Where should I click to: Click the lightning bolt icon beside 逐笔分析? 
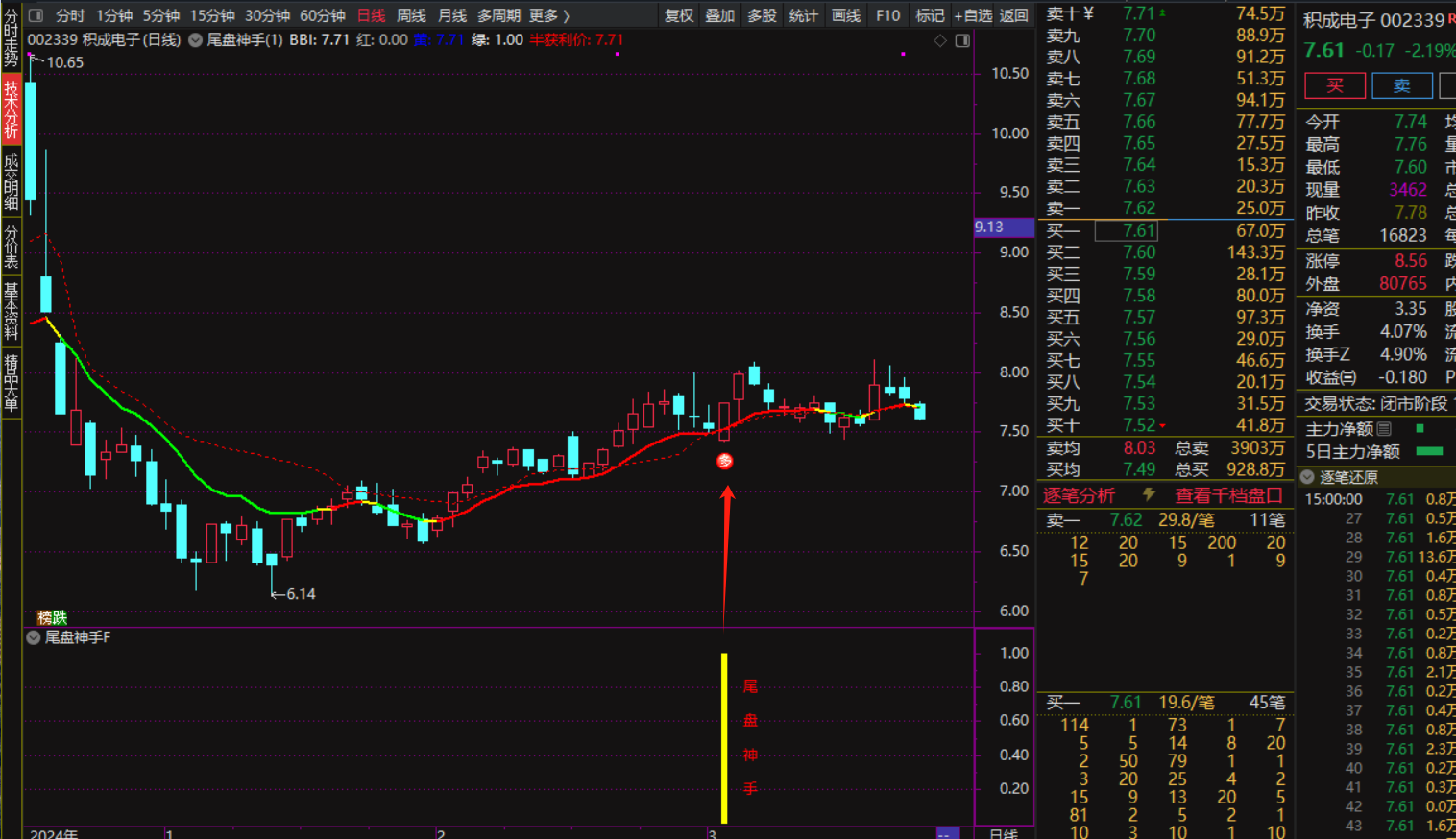click(x=1149, y=494)
